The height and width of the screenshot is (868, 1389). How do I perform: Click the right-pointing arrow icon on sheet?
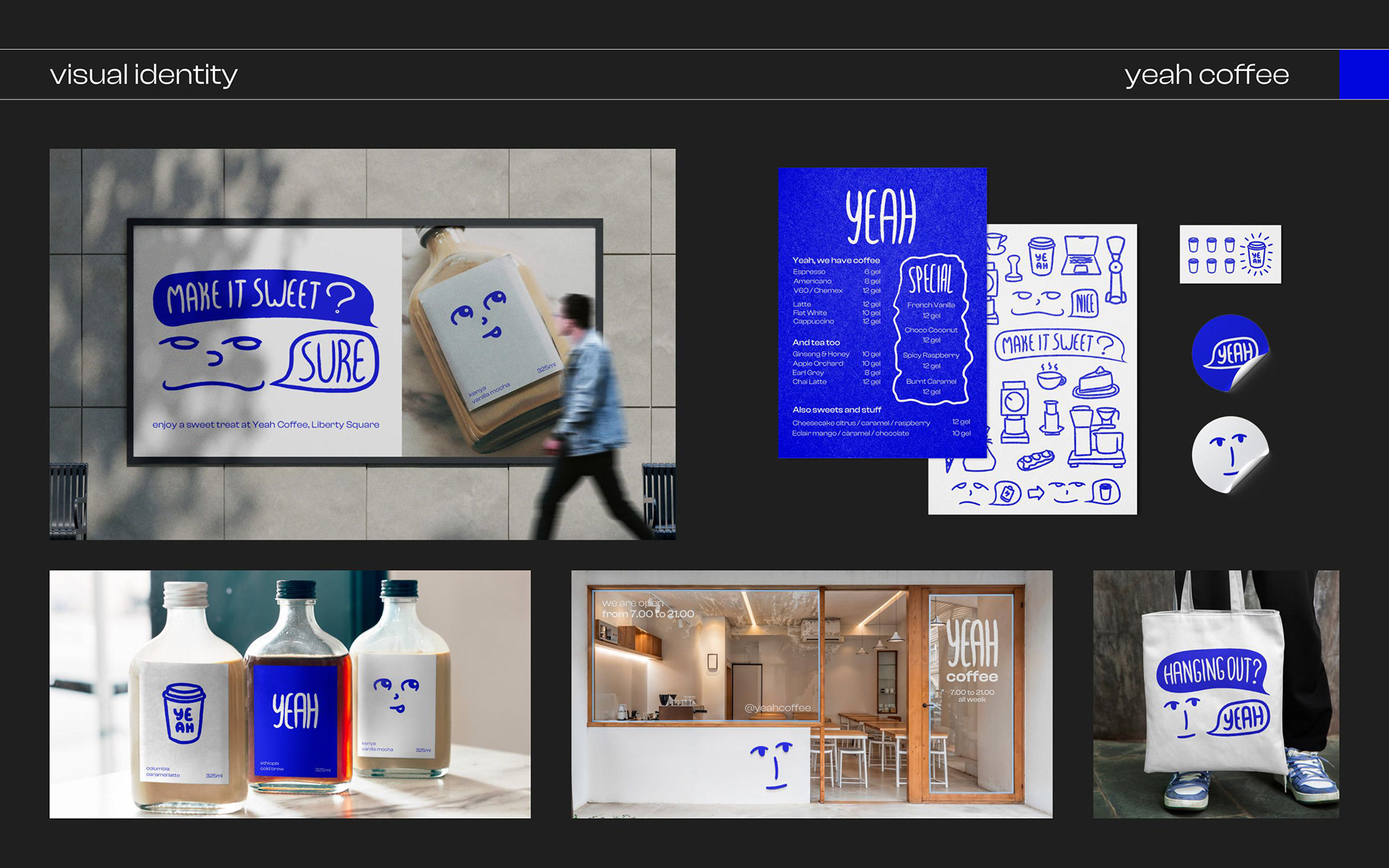[1036, 493]
